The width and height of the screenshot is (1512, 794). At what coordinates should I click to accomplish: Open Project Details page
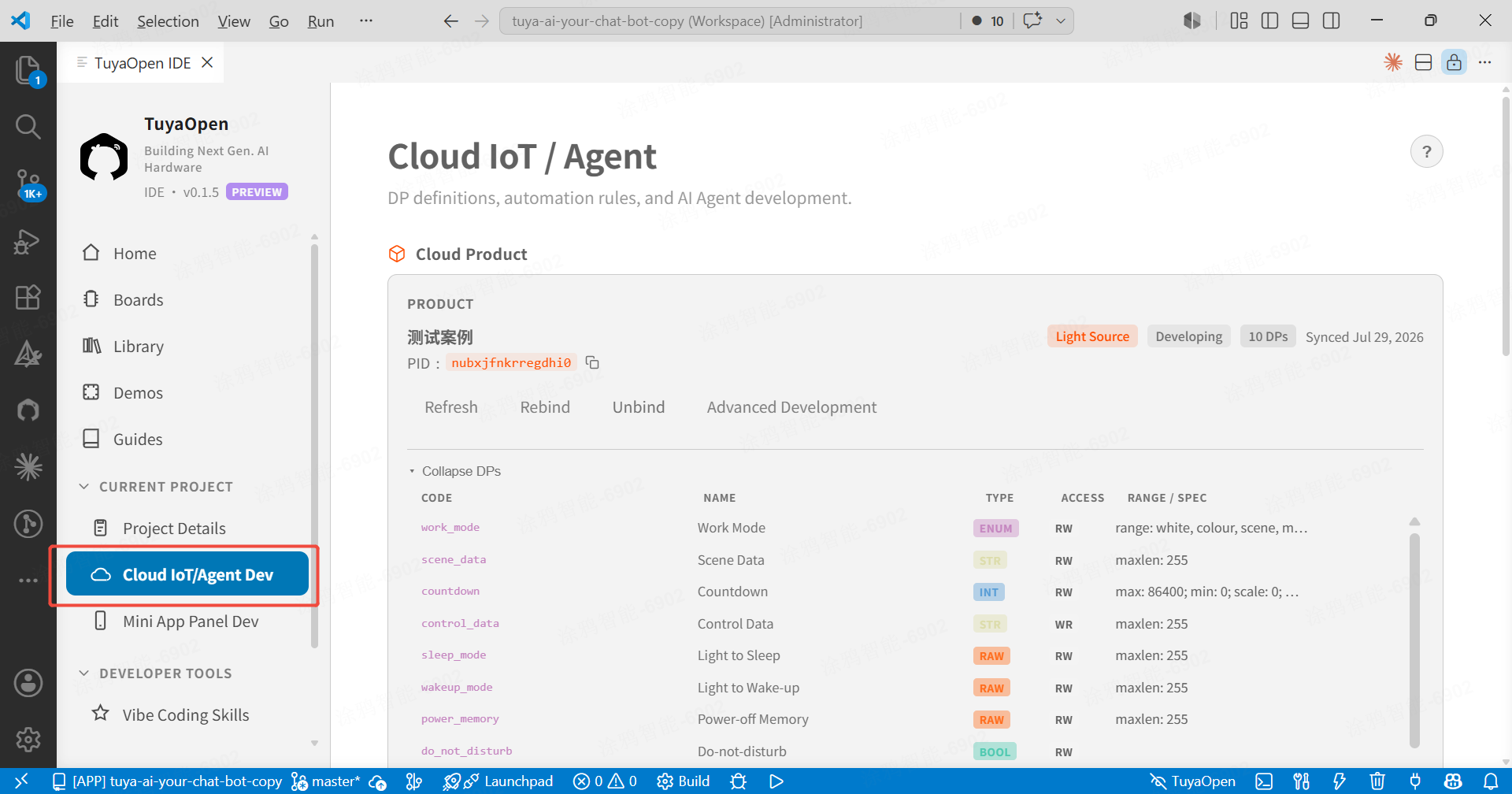point(187,528)
